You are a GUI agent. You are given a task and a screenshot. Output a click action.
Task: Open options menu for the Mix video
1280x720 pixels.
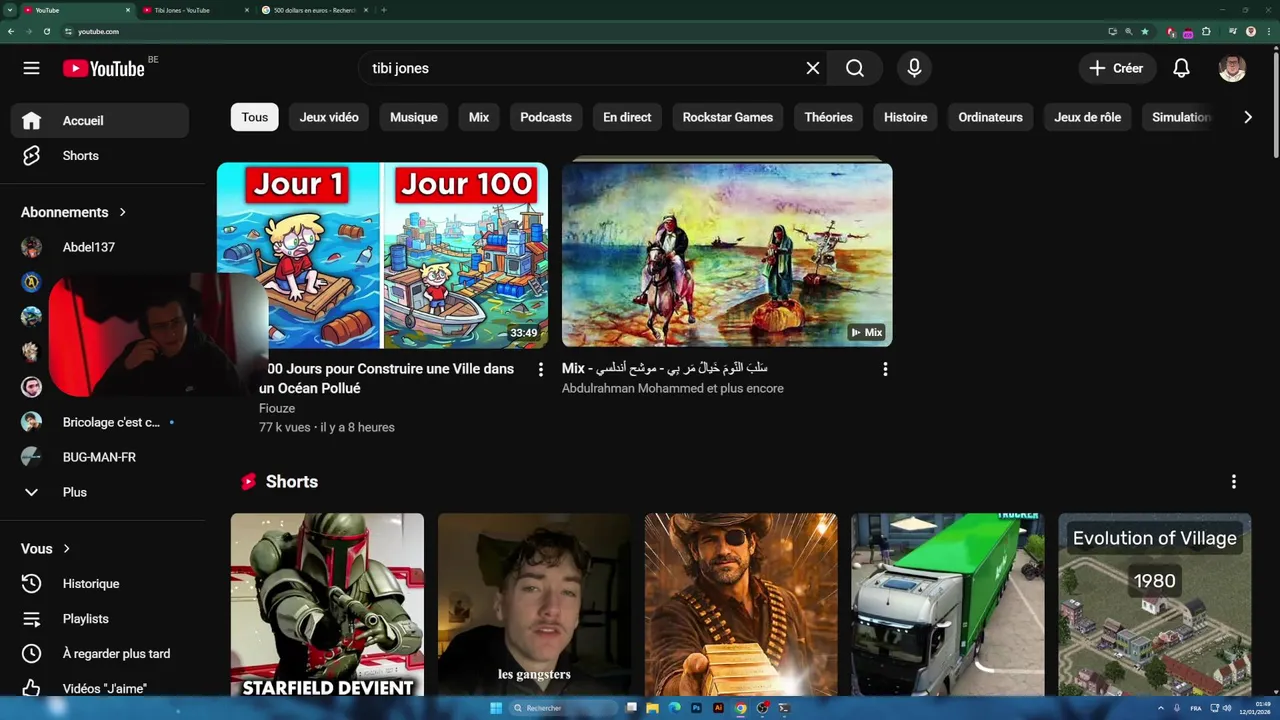(x=885, y=369)
